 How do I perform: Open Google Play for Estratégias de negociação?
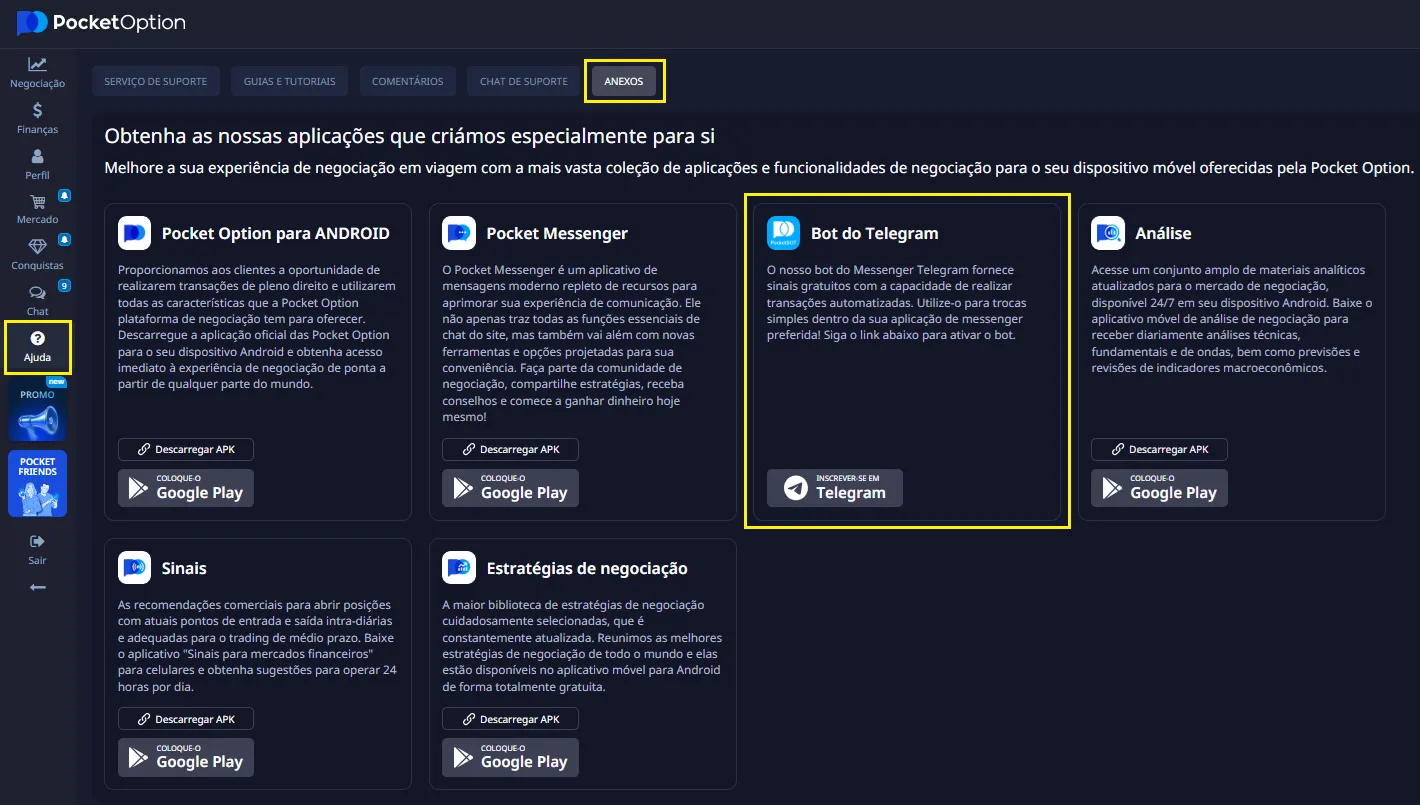click(x=510, y=757)
